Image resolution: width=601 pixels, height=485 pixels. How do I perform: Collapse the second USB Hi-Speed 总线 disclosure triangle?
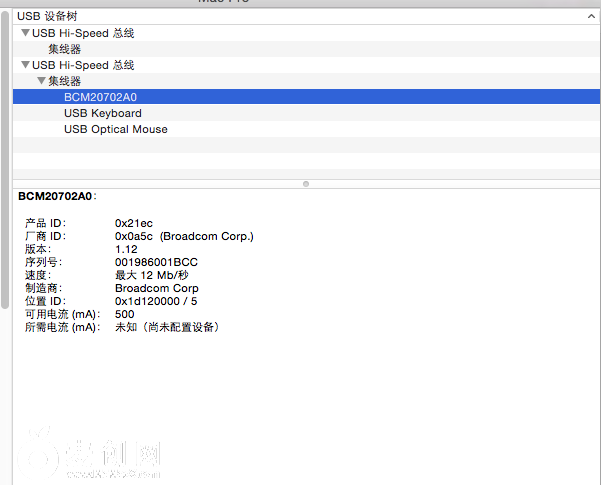[x=25, y=65]
